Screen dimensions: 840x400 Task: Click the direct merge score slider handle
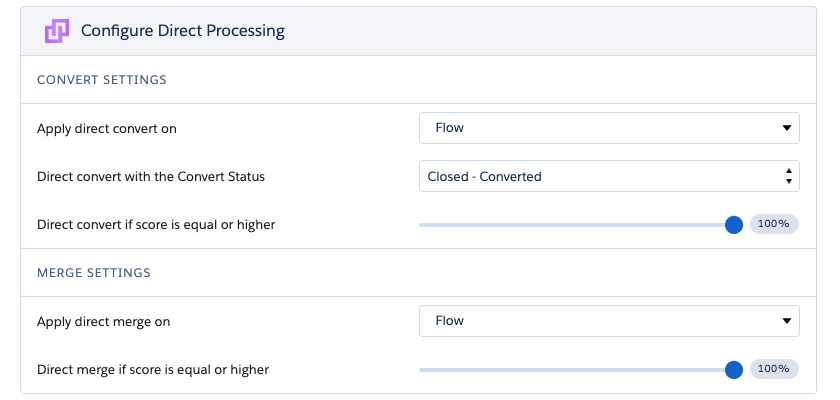tap(734, 369)
